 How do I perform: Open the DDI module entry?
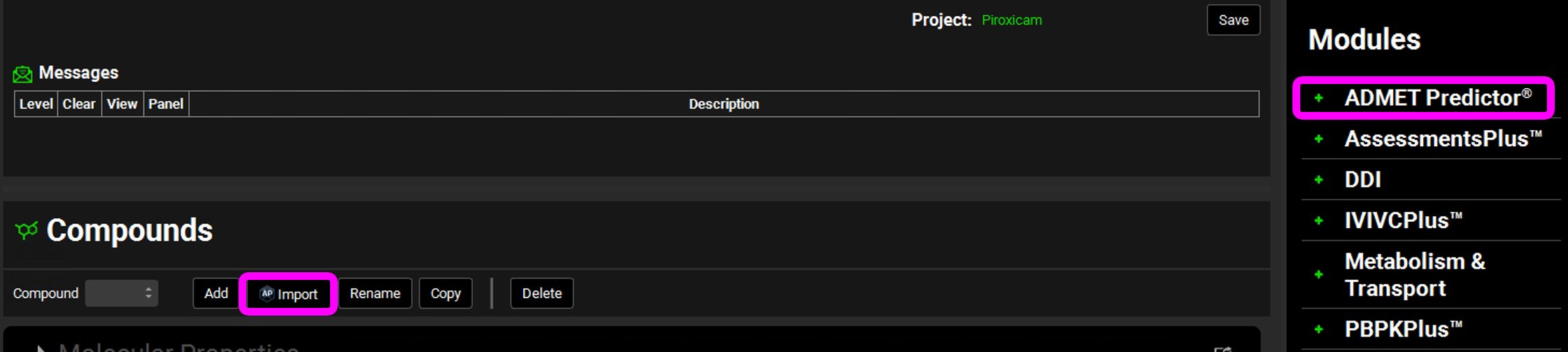(x=1362, y=180)
